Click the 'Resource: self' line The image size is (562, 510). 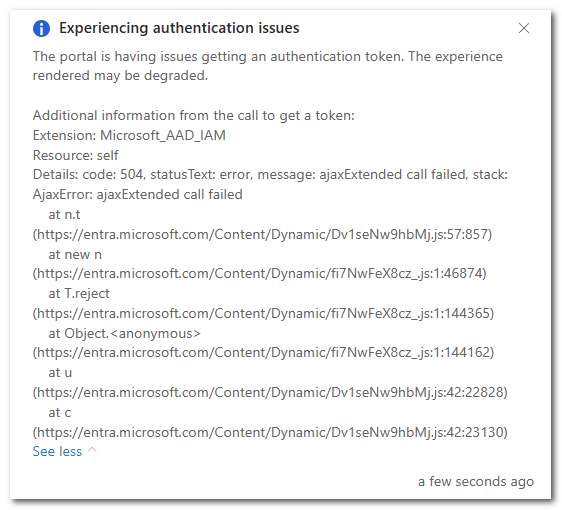coord(76,156)
